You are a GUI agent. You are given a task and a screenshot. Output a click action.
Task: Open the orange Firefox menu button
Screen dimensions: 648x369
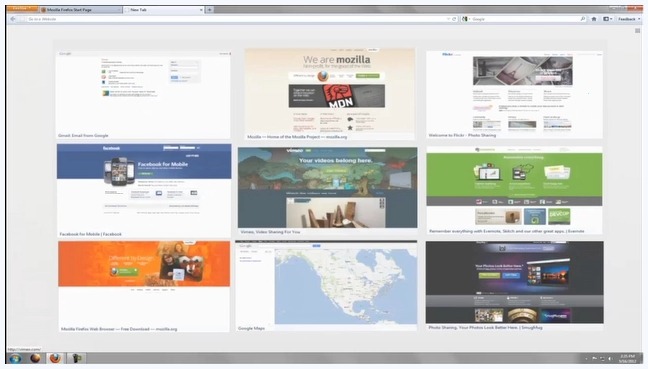point(21,8)
